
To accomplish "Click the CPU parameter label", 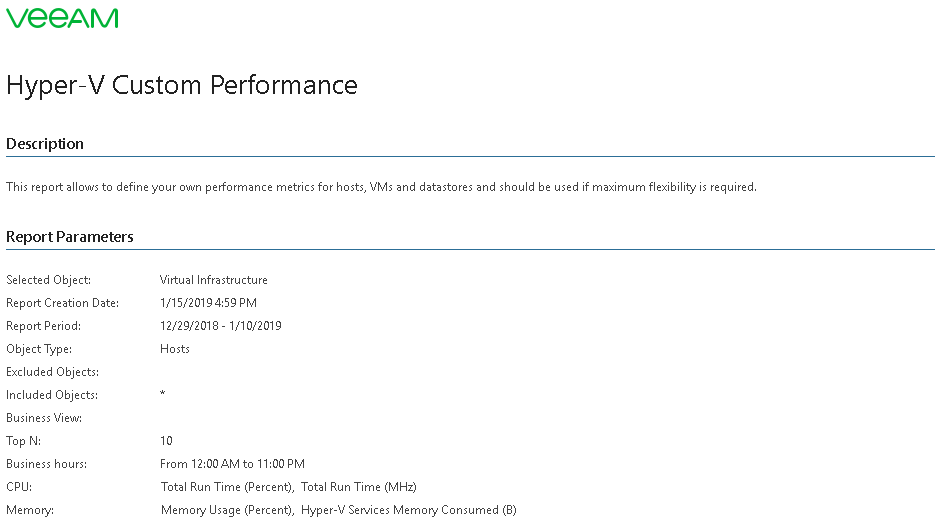I will [x=19, y=487].
